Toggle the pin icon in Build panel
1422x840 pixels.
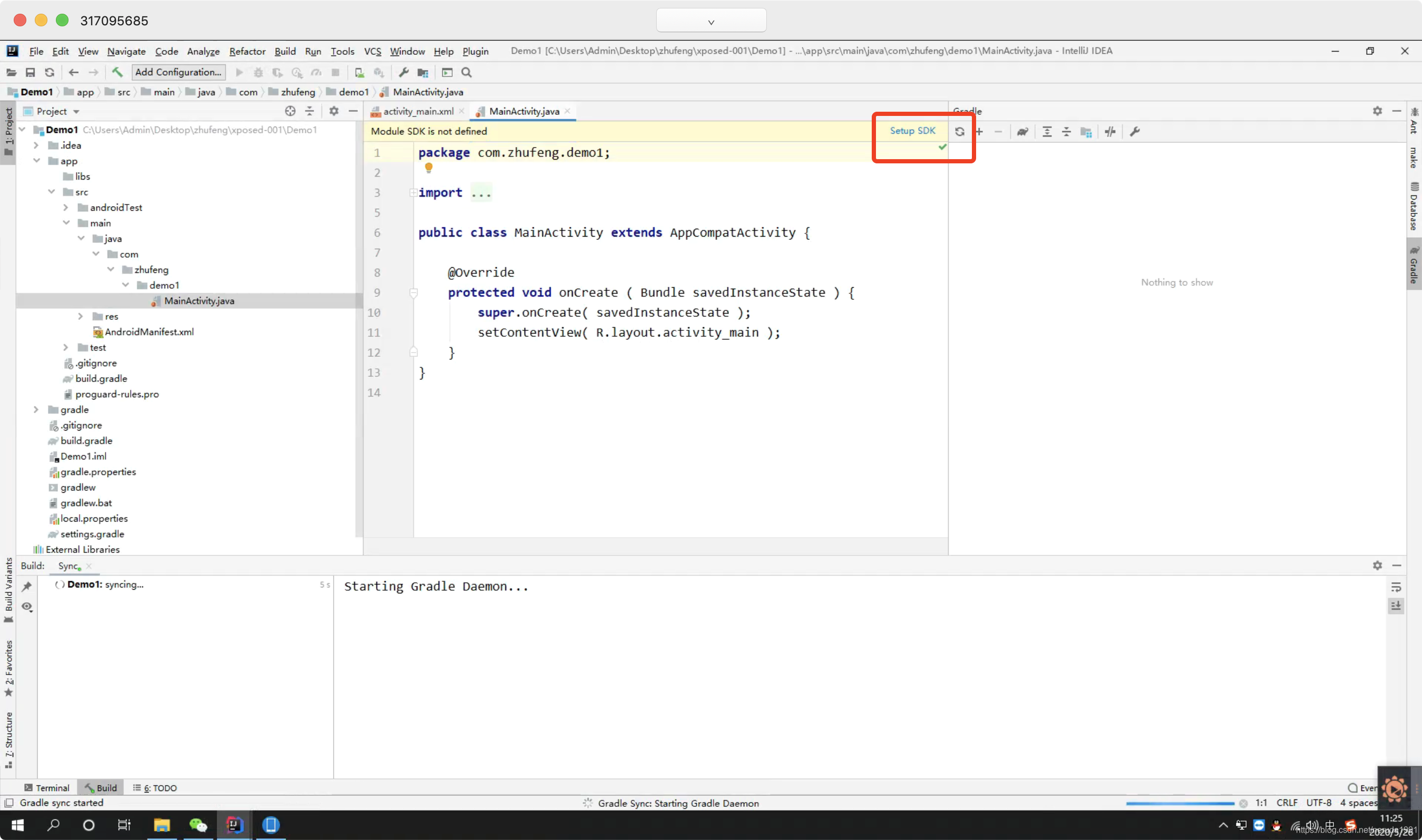26,587
